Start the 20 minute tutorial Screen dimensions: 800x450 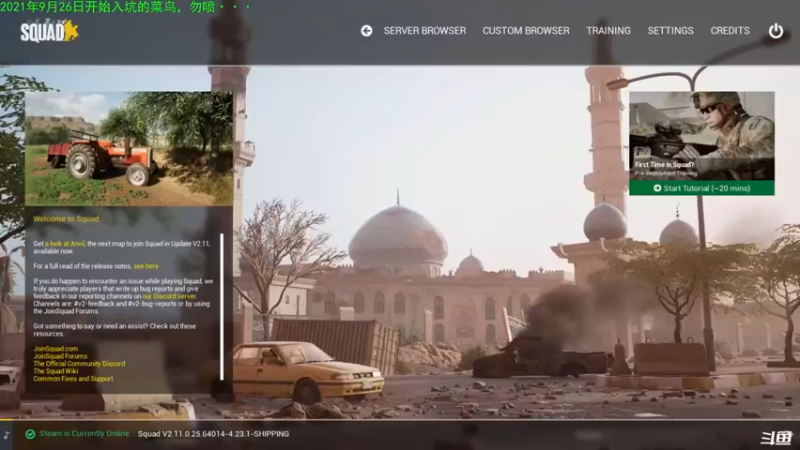[702, 188]
